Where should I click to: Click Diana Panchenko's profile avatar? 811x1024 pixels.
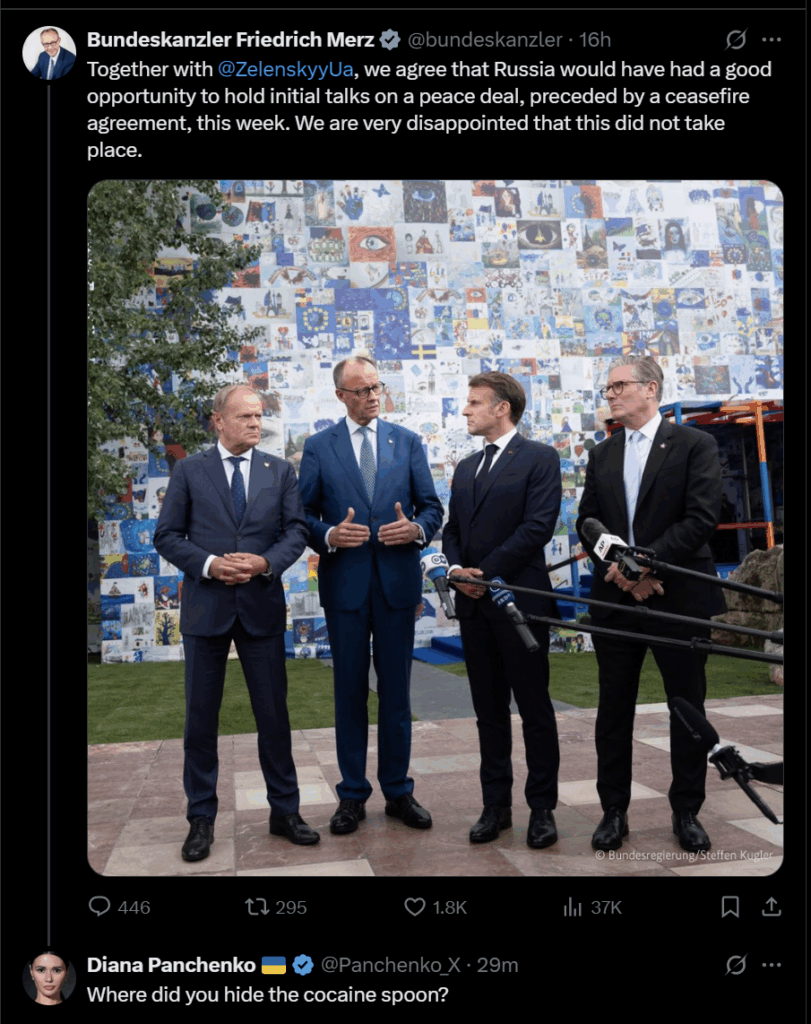click(x=49, y=978)
